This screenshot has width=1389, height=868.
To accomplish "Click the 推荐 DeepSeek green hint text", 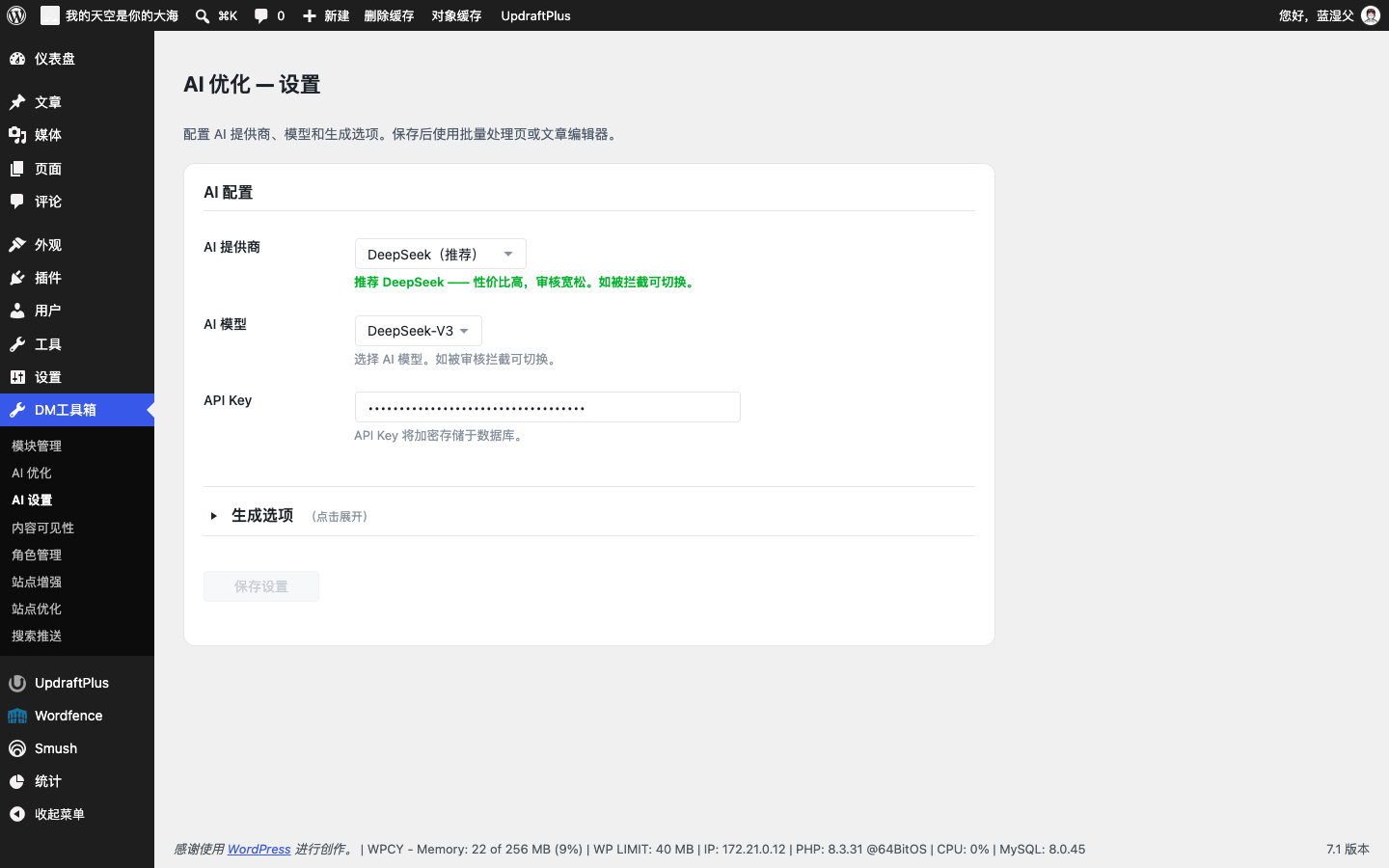I will coord(526,282).
